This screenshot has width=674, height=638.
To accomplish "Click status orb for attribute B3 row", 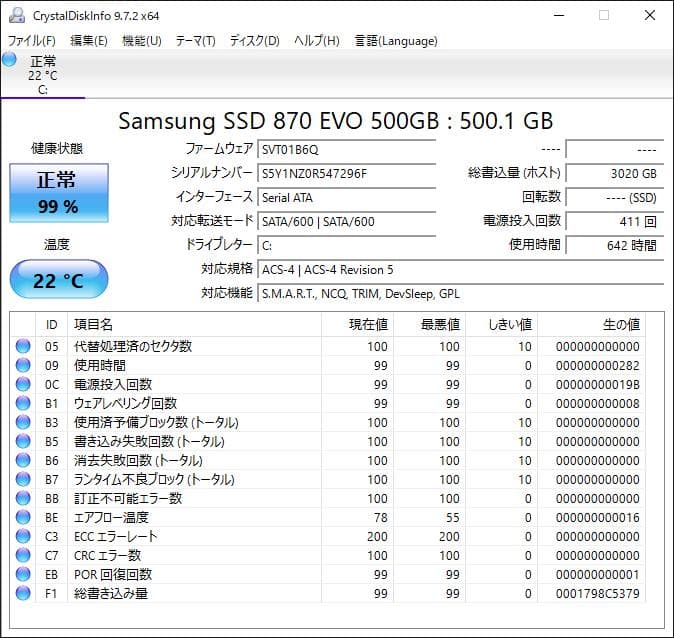I will coord(23,422).
